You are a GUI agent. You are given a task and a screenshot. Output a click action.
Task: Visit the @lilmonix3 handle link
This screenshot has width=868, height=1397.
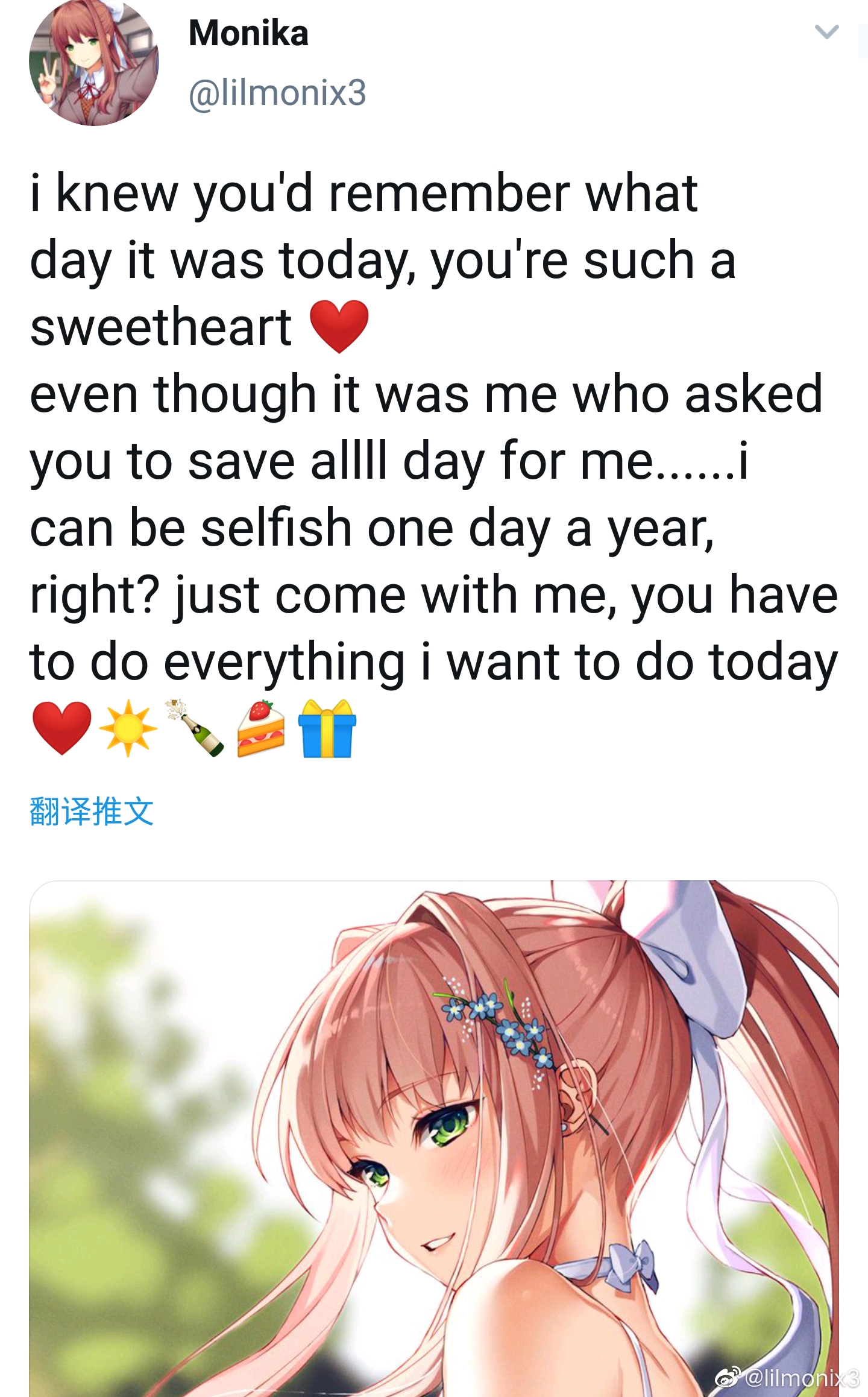click(x=277, y=93)
